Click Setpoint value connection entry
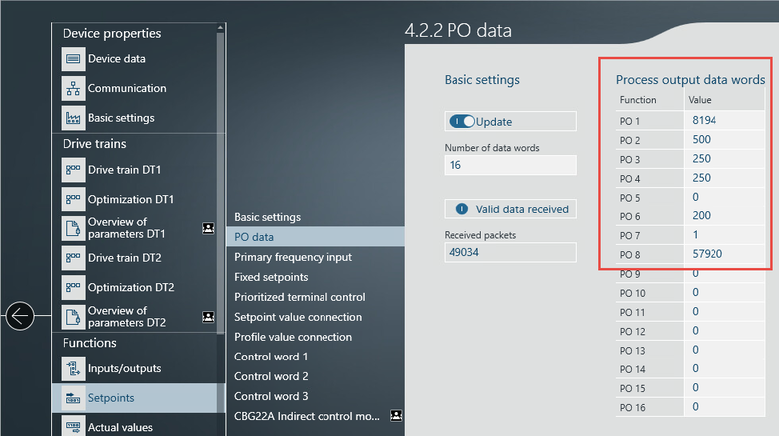 [x=298, y=317]
